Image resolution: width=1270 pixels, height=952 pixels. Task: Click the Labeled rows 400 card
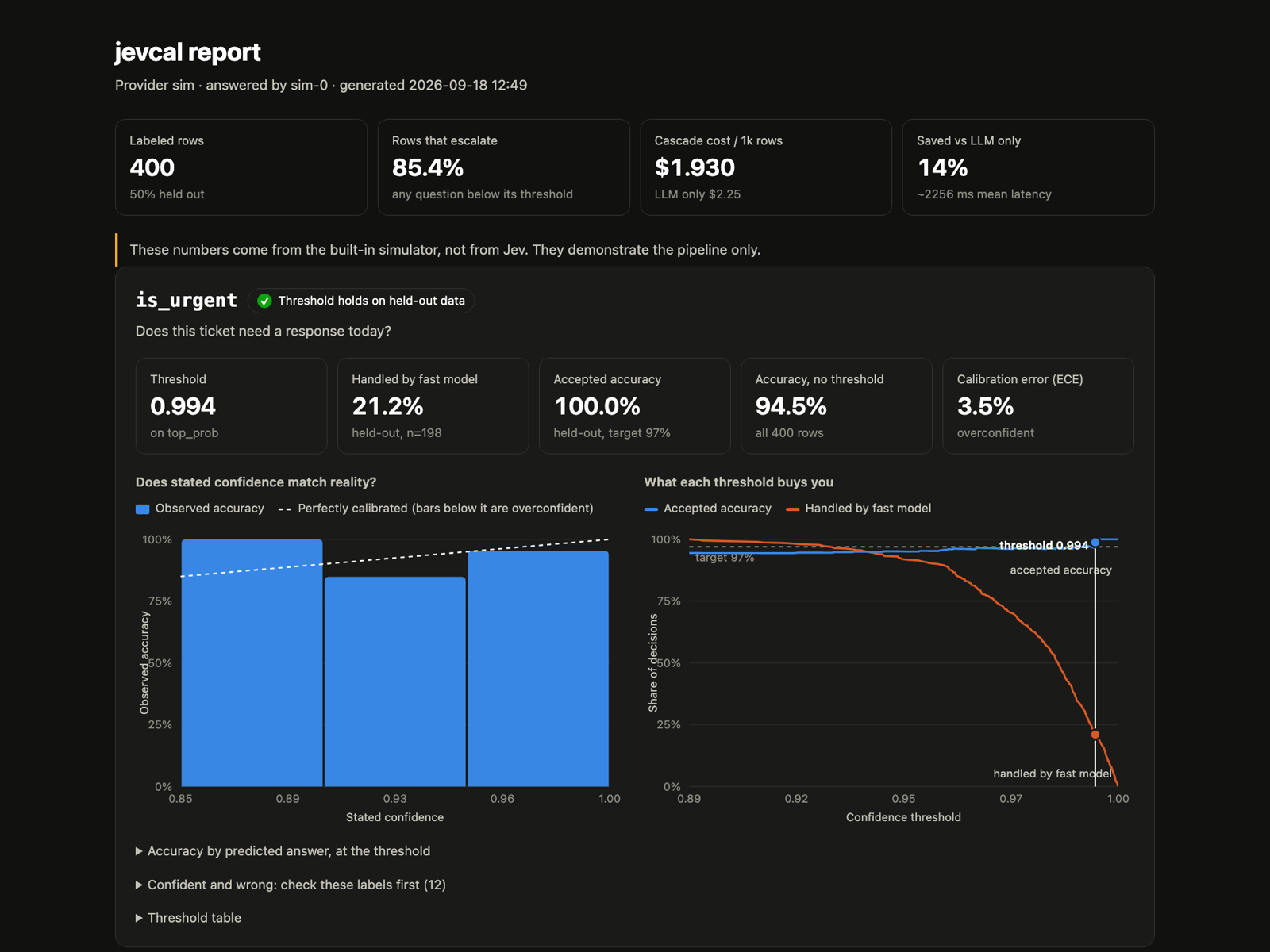[x=241, y=167]
